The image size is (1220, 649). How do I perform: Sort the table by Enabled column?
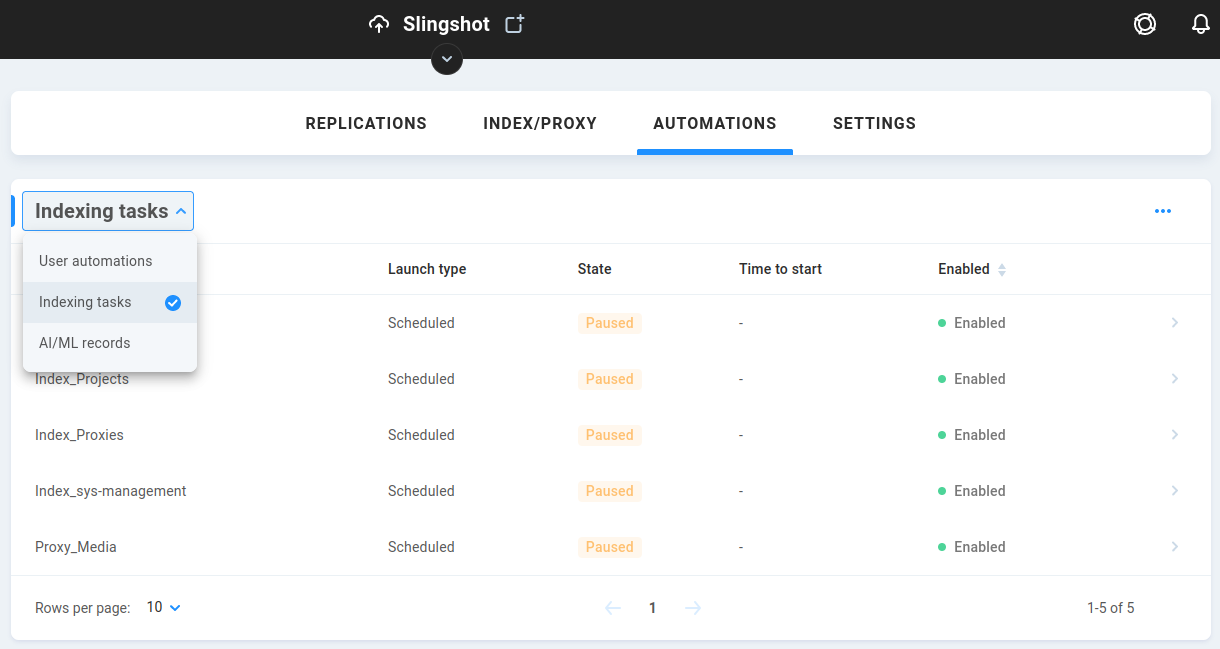(972, 269)
